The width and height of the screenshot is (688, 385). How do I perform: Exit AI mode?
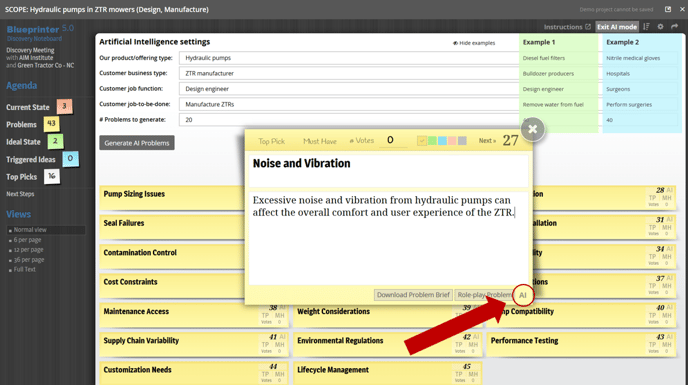point(616,27)
